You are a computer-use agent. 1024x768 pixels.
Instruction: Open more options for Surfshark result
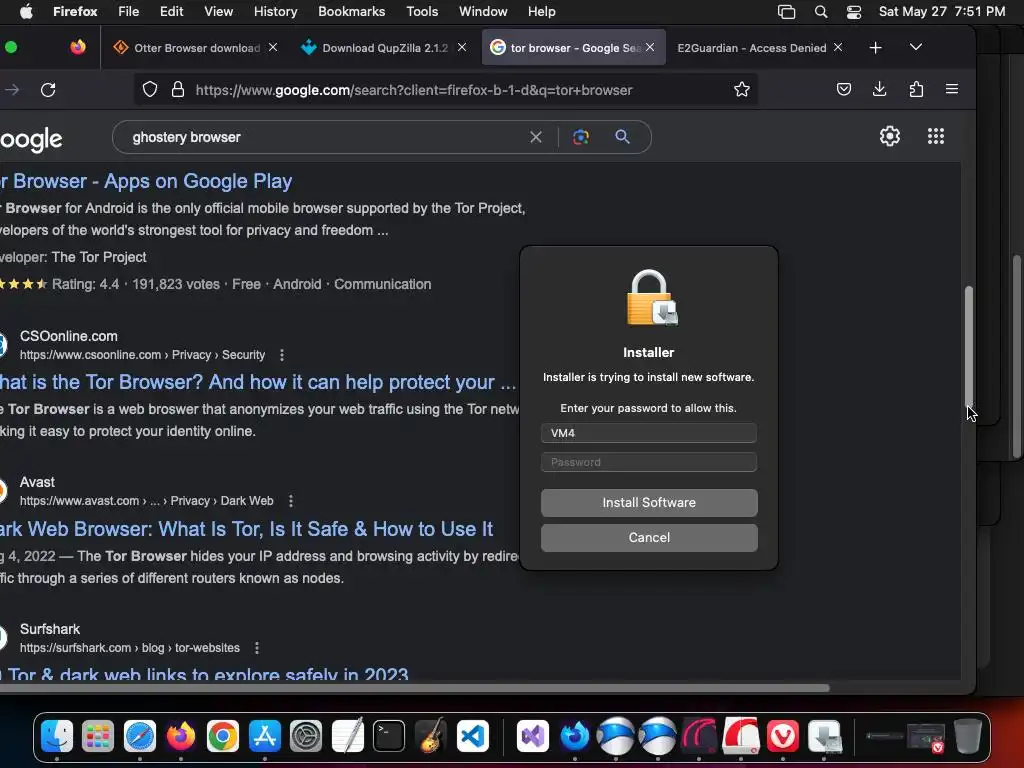coord(257,648)
